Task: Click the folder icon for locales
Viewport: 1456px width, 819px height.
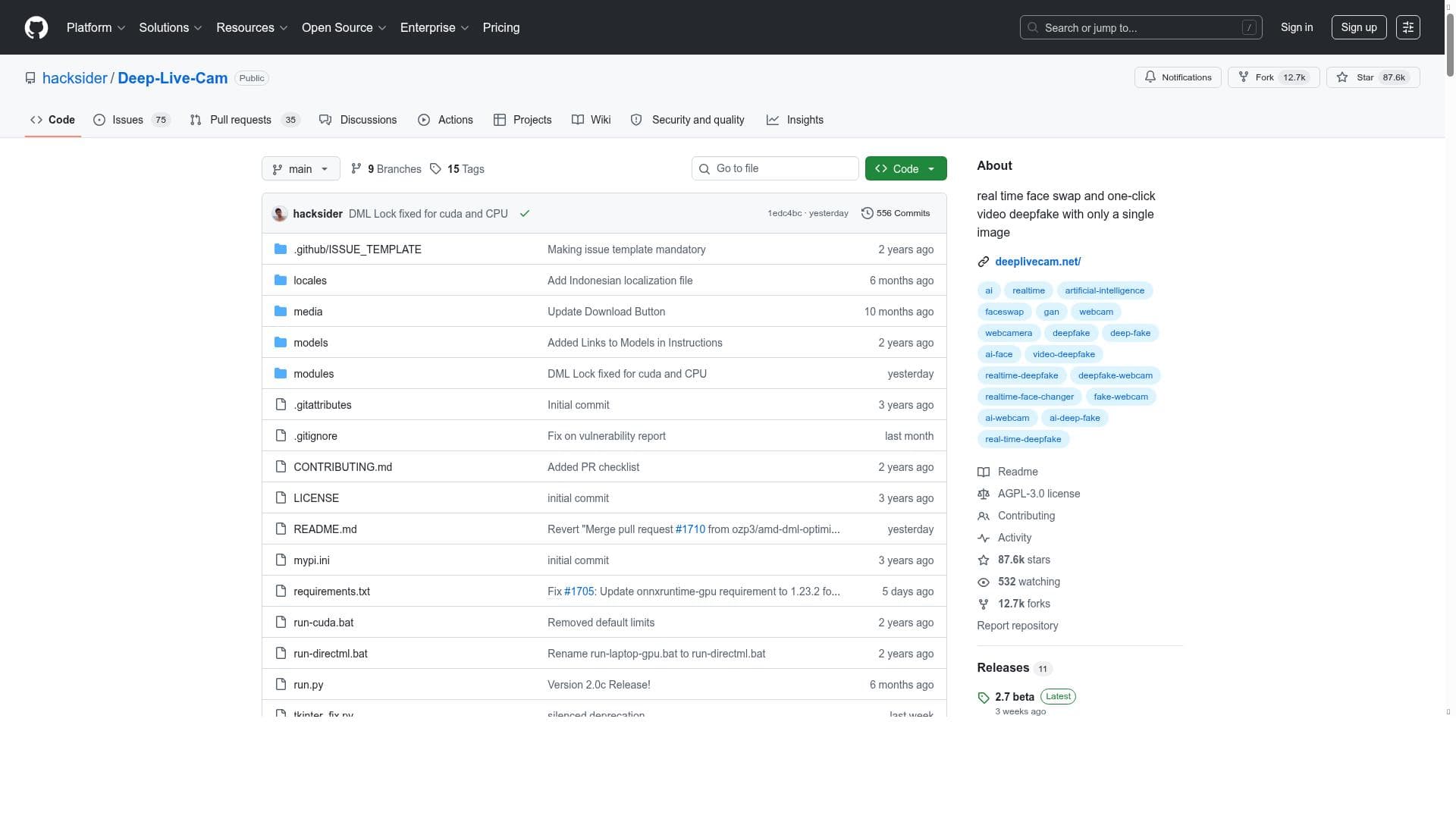Action: [x=281, y=281]
